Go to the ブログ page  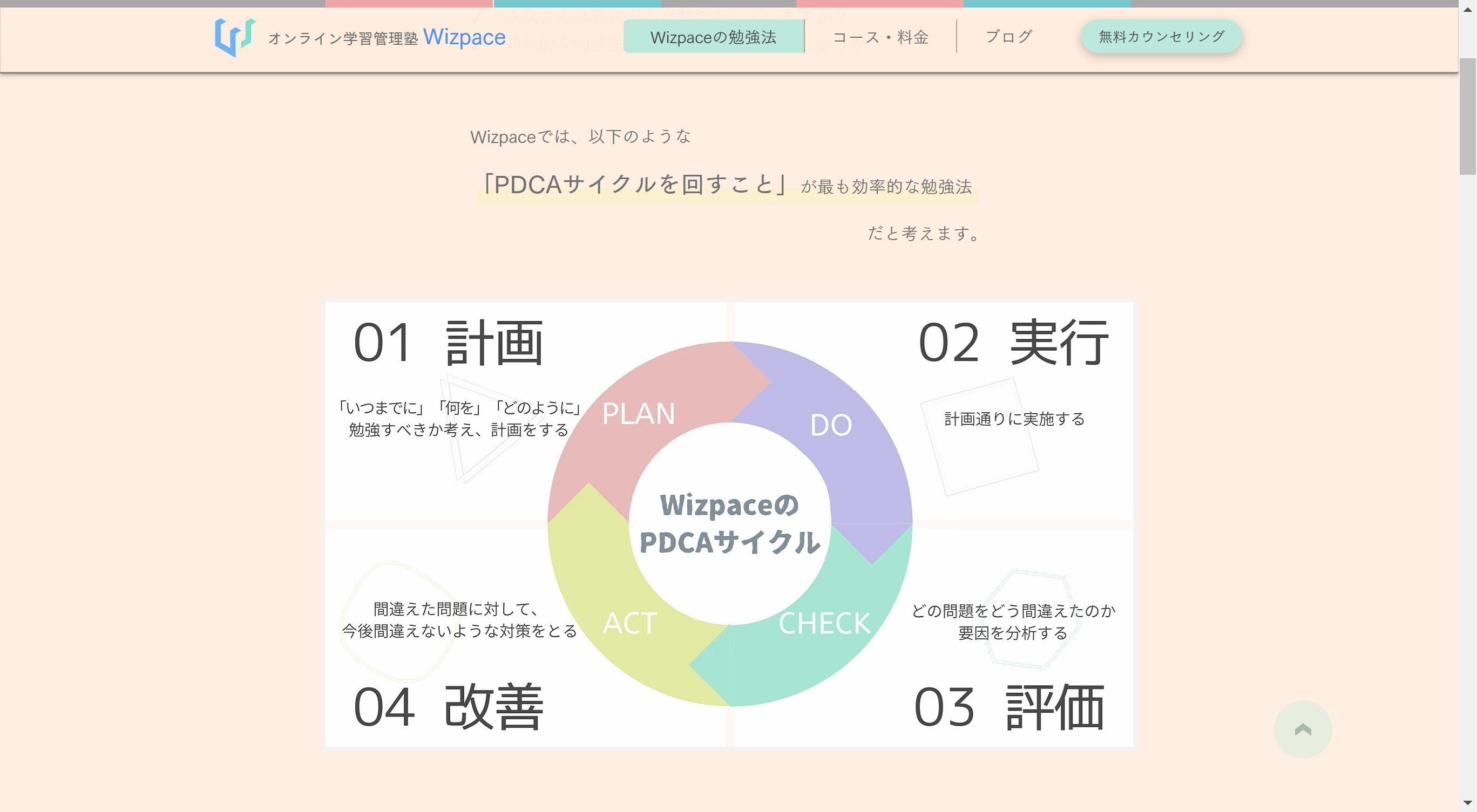1008,37
